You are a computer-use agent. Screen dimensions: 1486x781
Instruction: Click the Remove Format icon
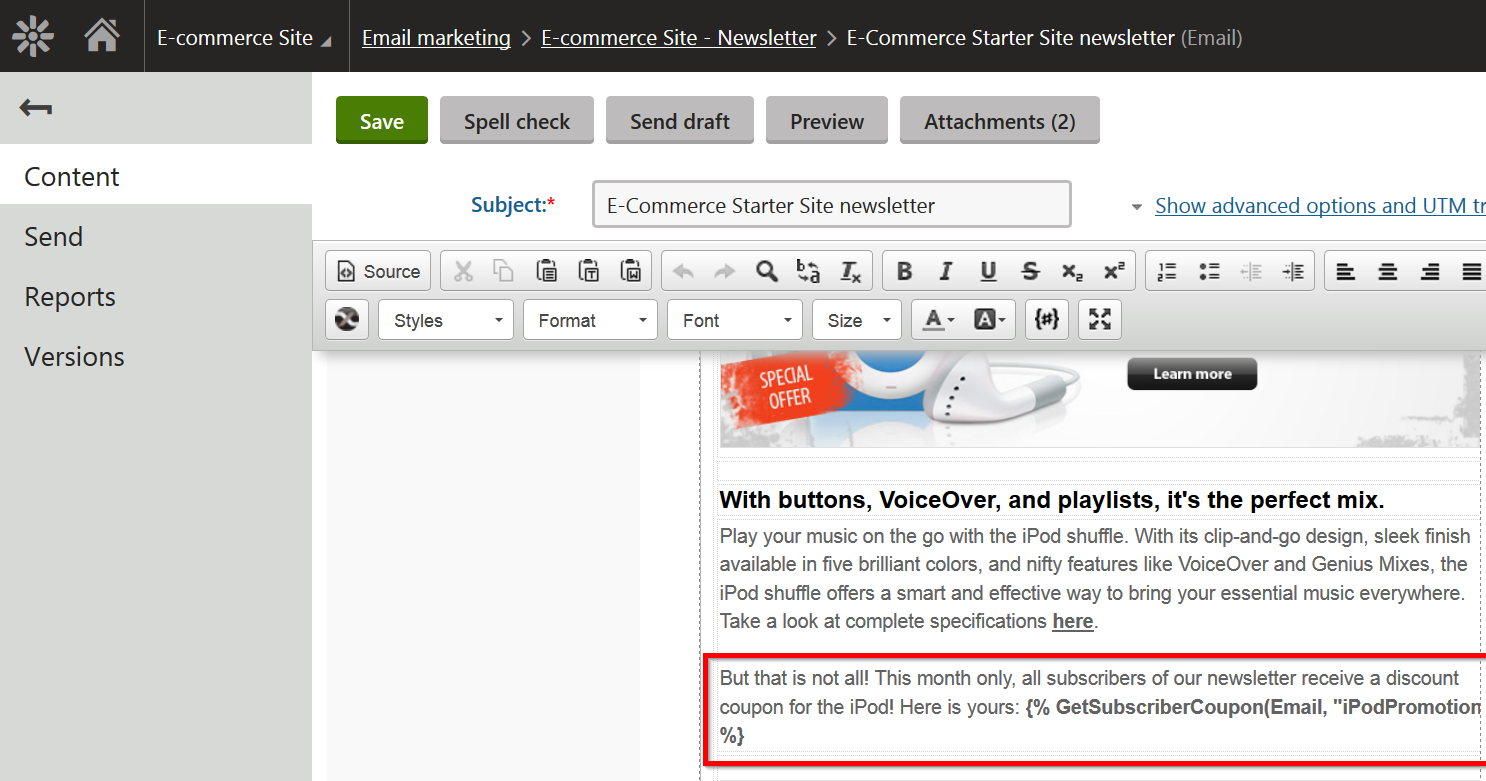pos(851,271)
